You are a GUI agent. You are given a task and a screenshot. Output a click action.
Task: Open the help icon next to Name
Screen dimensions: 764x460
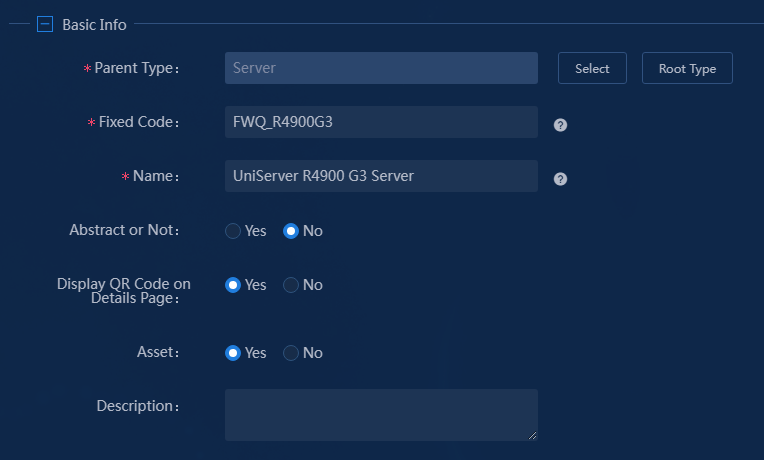click(560, 179)
